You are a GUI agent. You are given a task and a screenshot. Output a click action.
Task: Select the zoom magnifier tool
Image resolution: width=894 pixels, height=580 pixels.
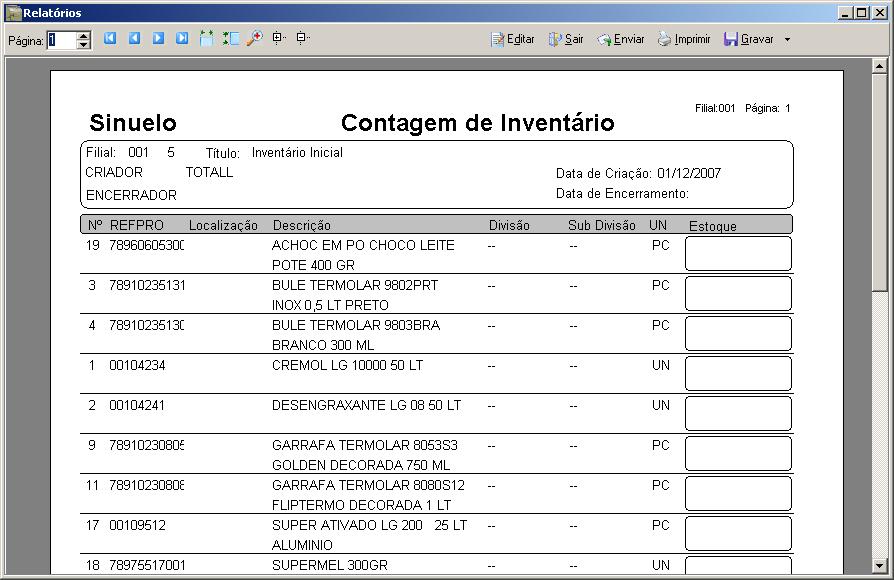tap(253, 38)
